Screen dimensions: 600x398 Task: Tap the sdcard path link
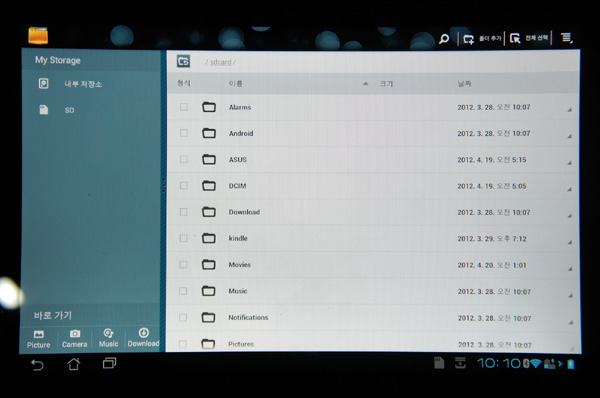(221, 62)
